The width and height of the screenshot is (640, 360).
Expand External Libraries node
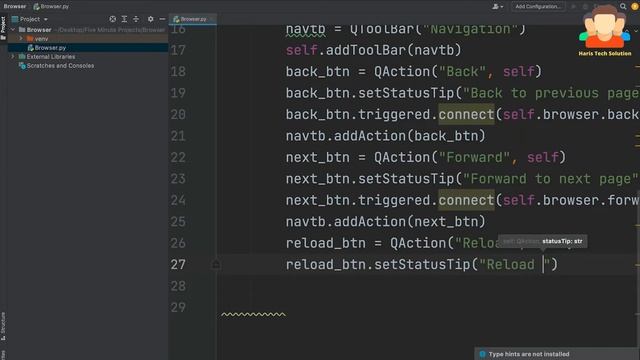[13, 57]
